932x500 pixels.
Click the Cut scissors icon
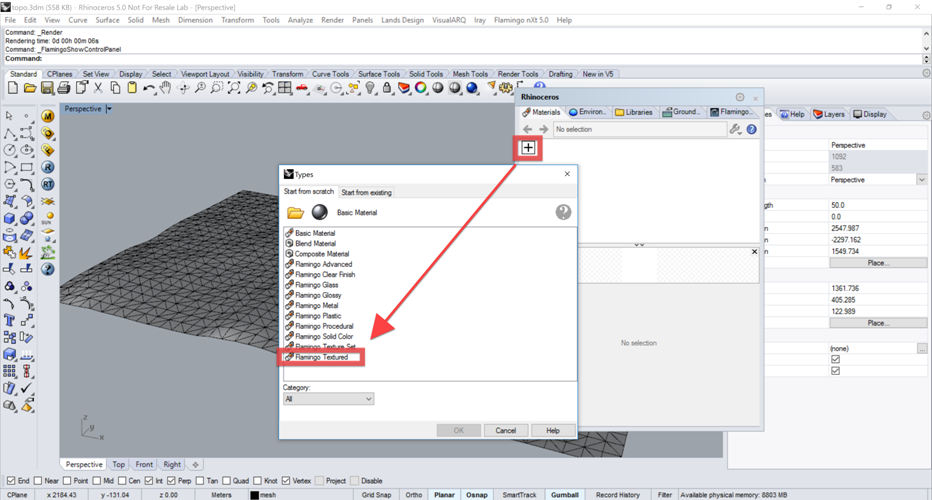98,88
